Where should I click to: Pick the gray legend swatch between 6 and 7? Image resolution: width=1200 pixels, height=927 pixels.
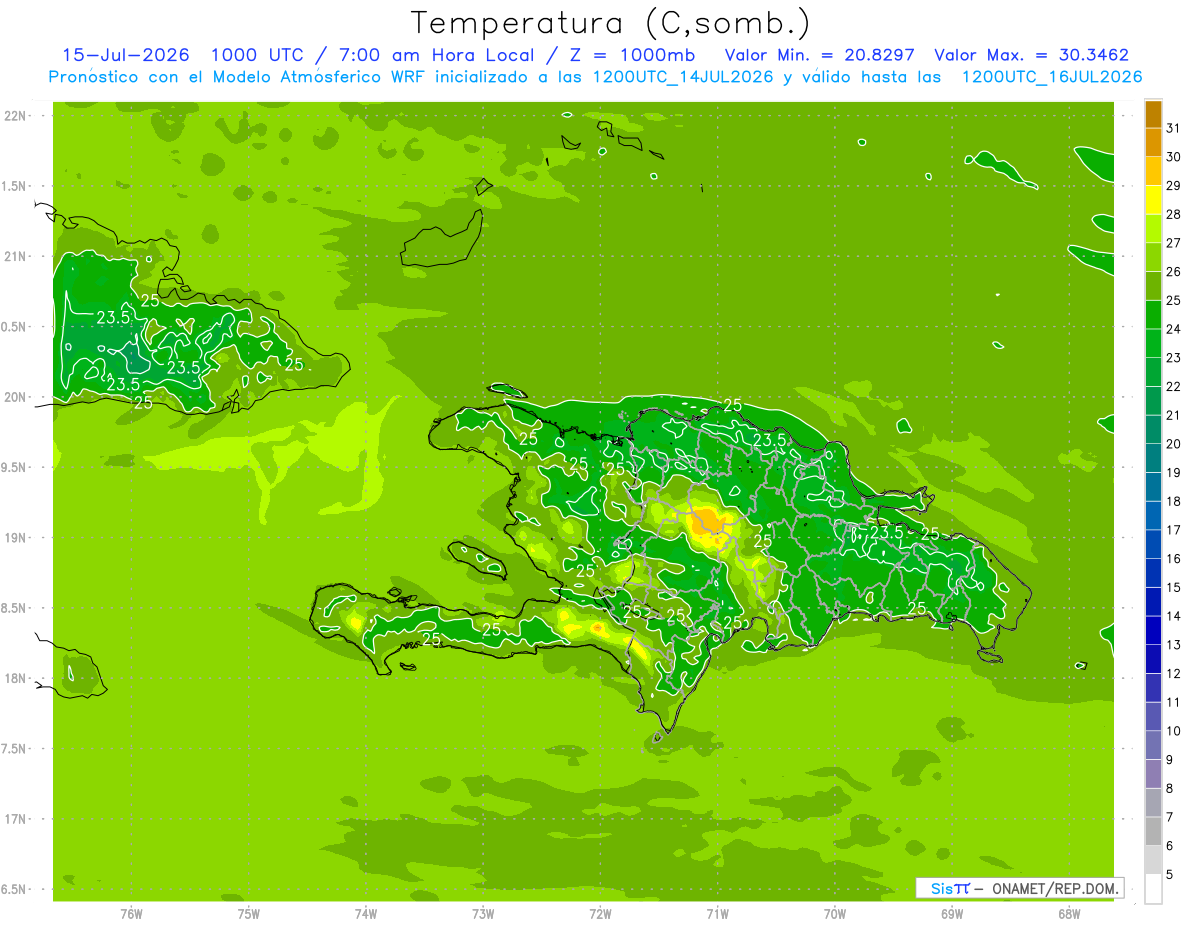(x=1153, y=832)
